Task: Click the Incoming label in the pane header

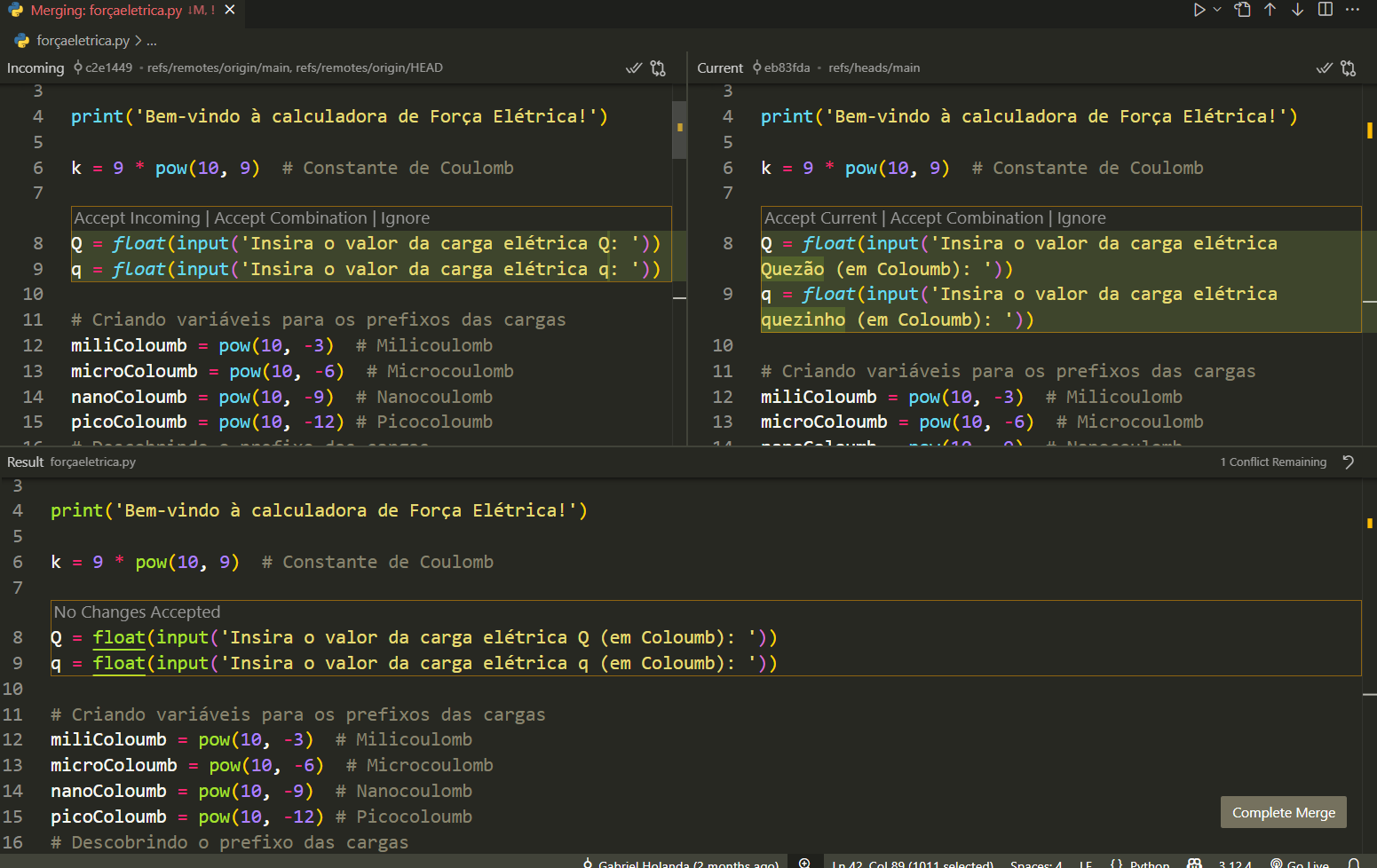Action: click(x=36, y=68)
